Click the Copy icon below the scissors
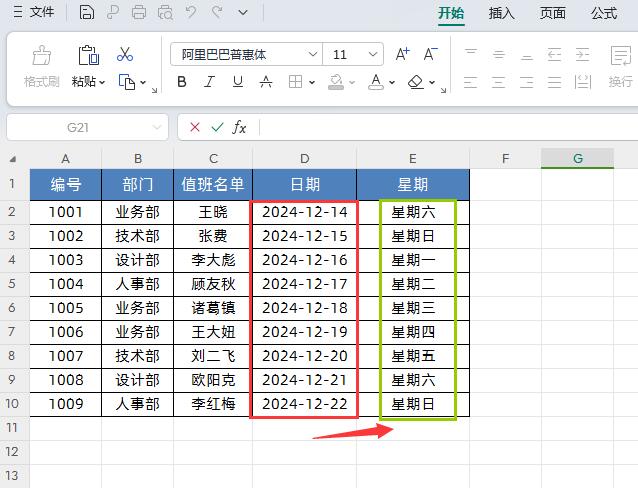Viewport: 638px width, 488px height. pos(127,82)
